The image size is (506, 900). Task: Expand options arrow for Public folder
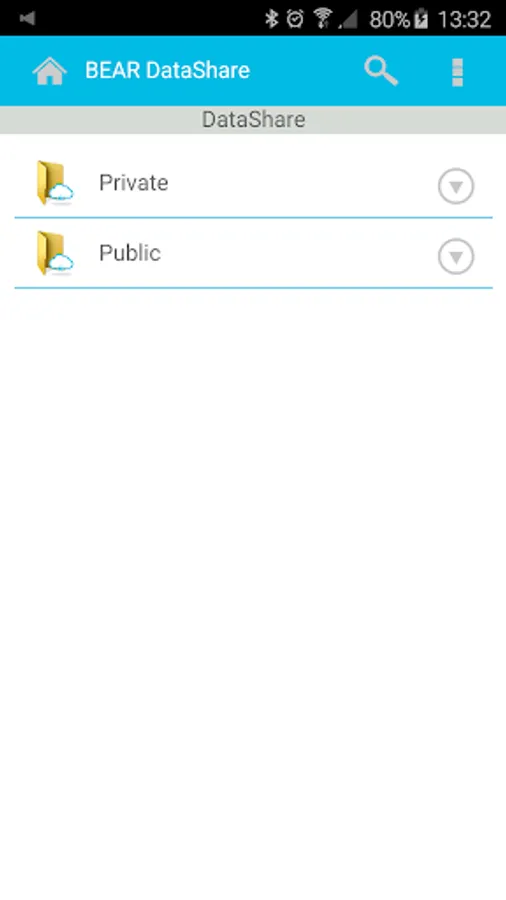456,256
